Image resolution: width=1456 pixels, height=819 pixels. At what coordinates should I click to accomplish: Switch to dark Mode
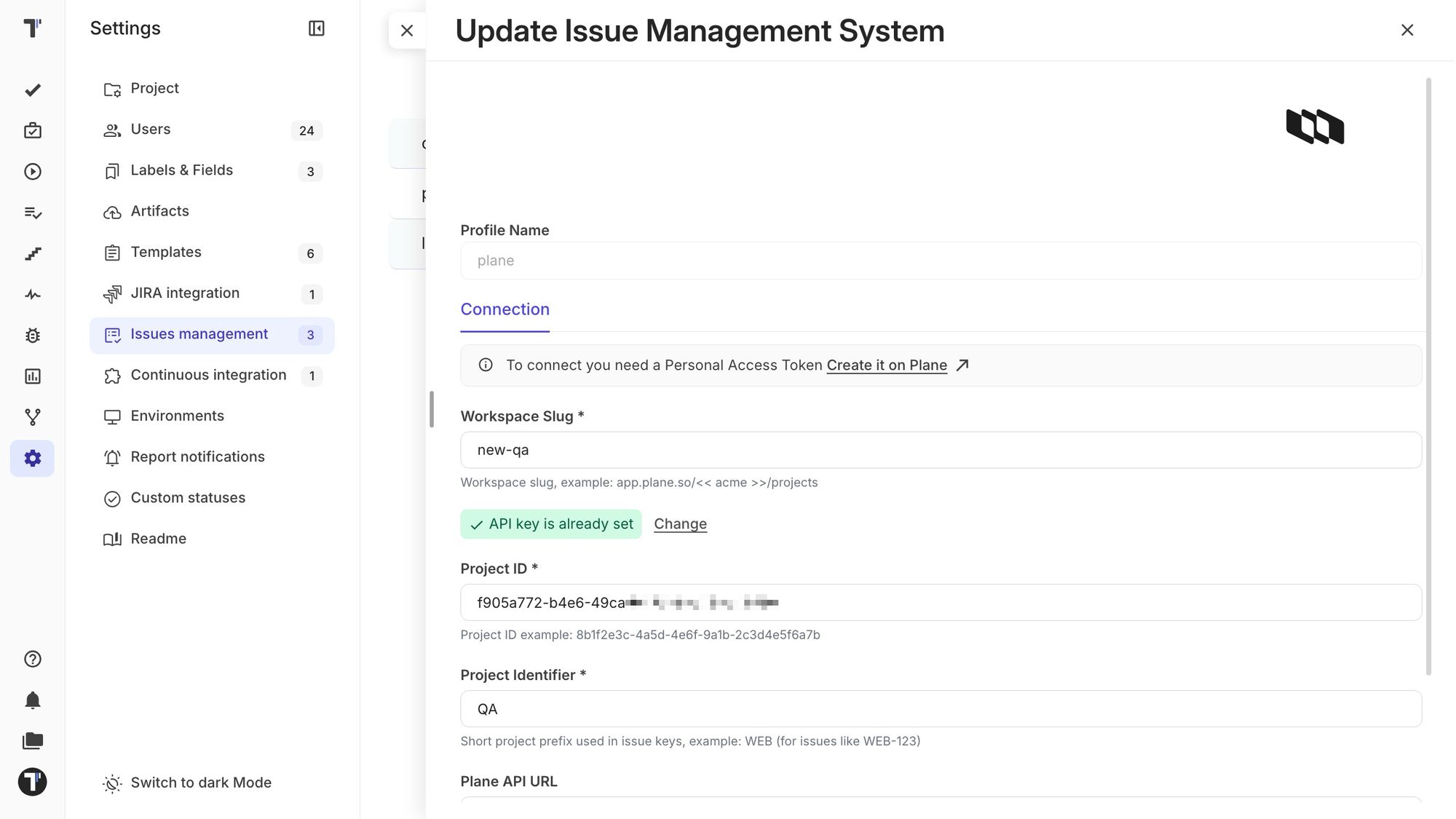pyautogui.click(x=188, y=783)
